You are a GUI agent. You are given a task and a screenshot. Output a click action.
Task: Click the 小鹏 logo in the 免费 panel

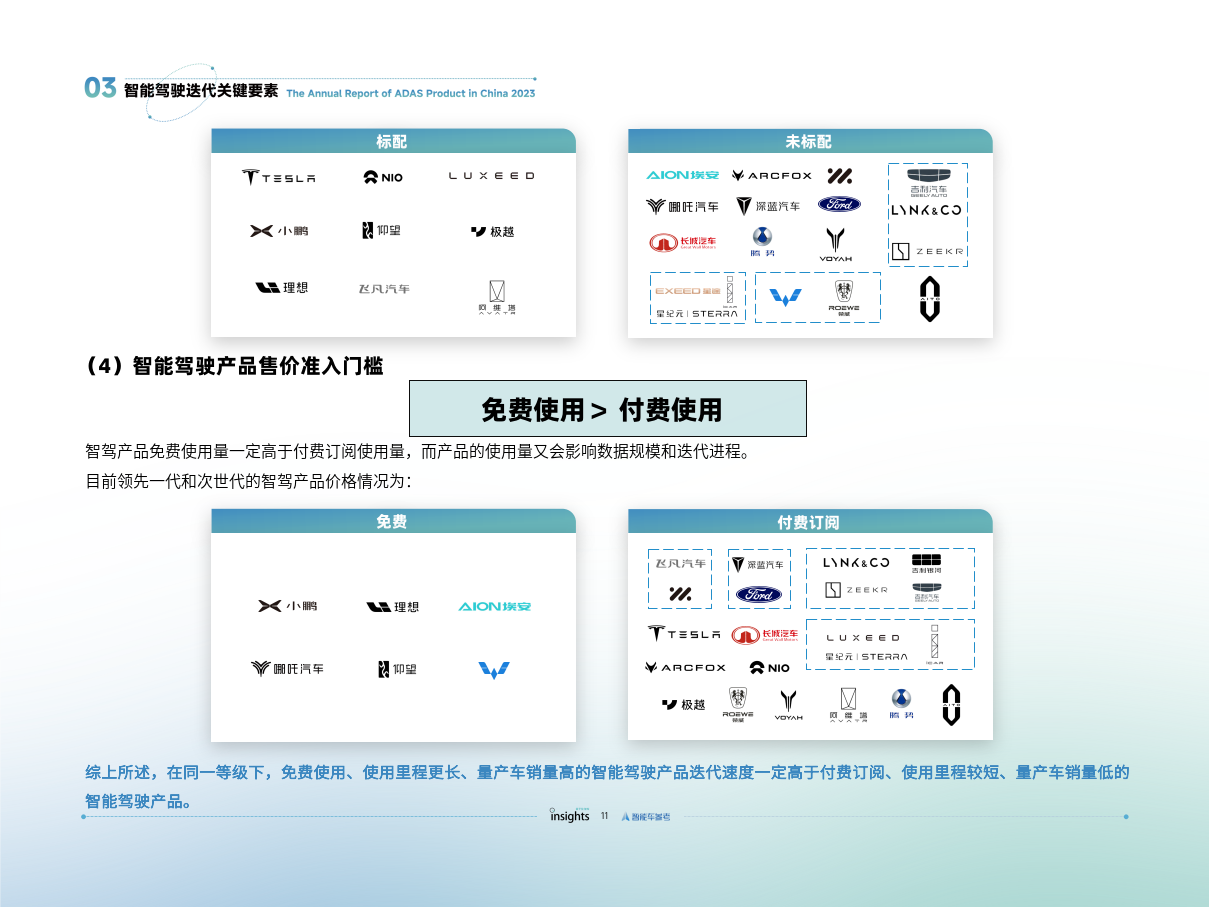click(287, 606)
